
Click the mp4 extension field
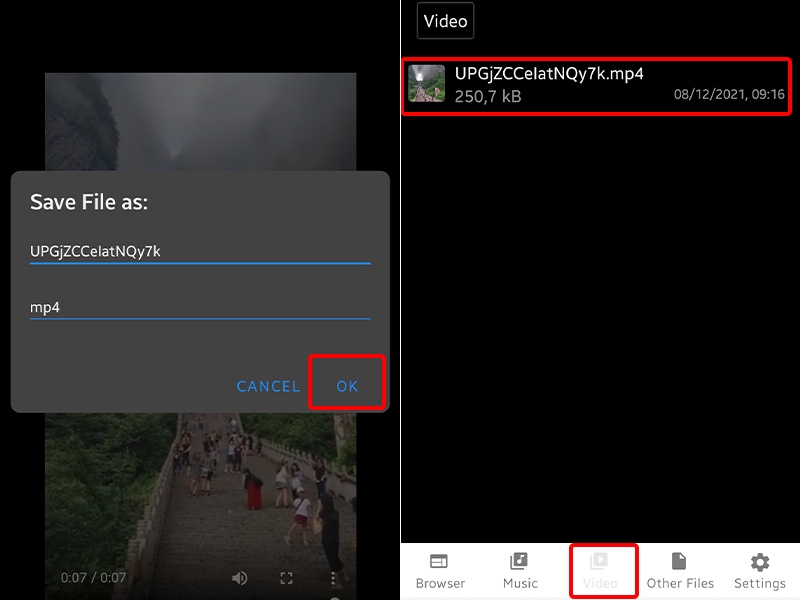point(199,306)
